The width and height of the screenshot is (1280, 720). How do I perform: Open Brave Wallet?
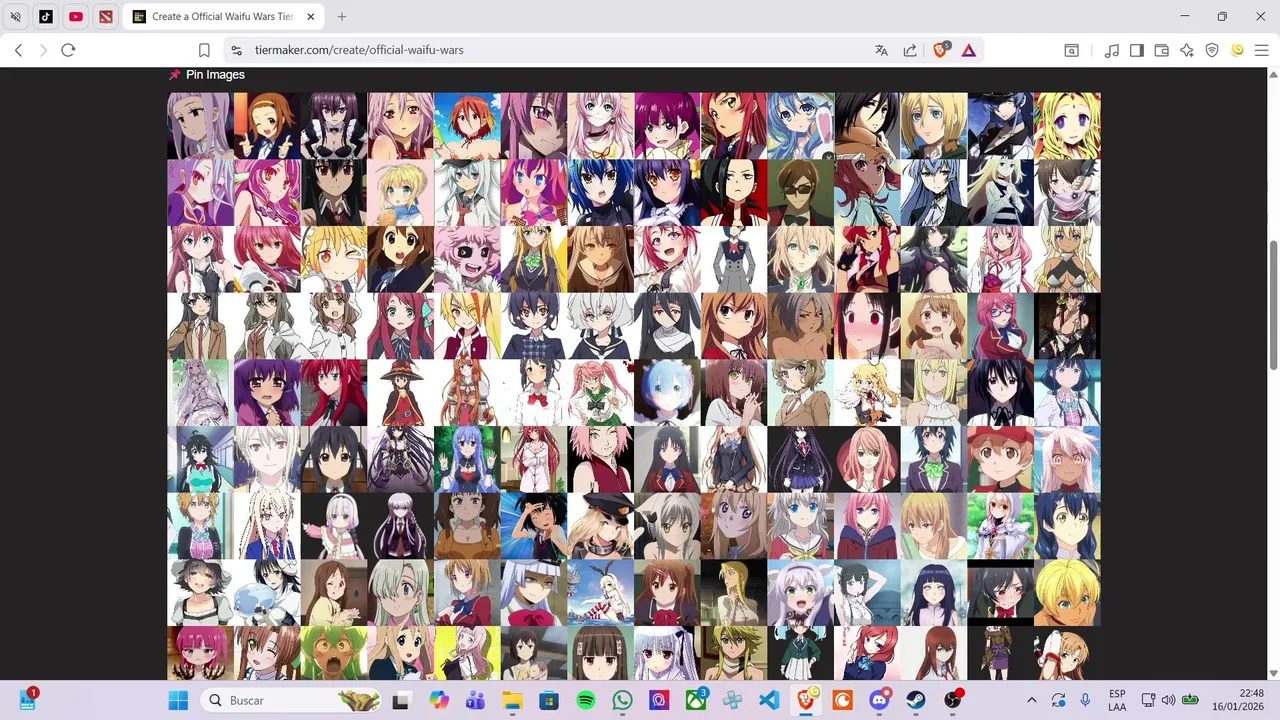coord(1162,50)
